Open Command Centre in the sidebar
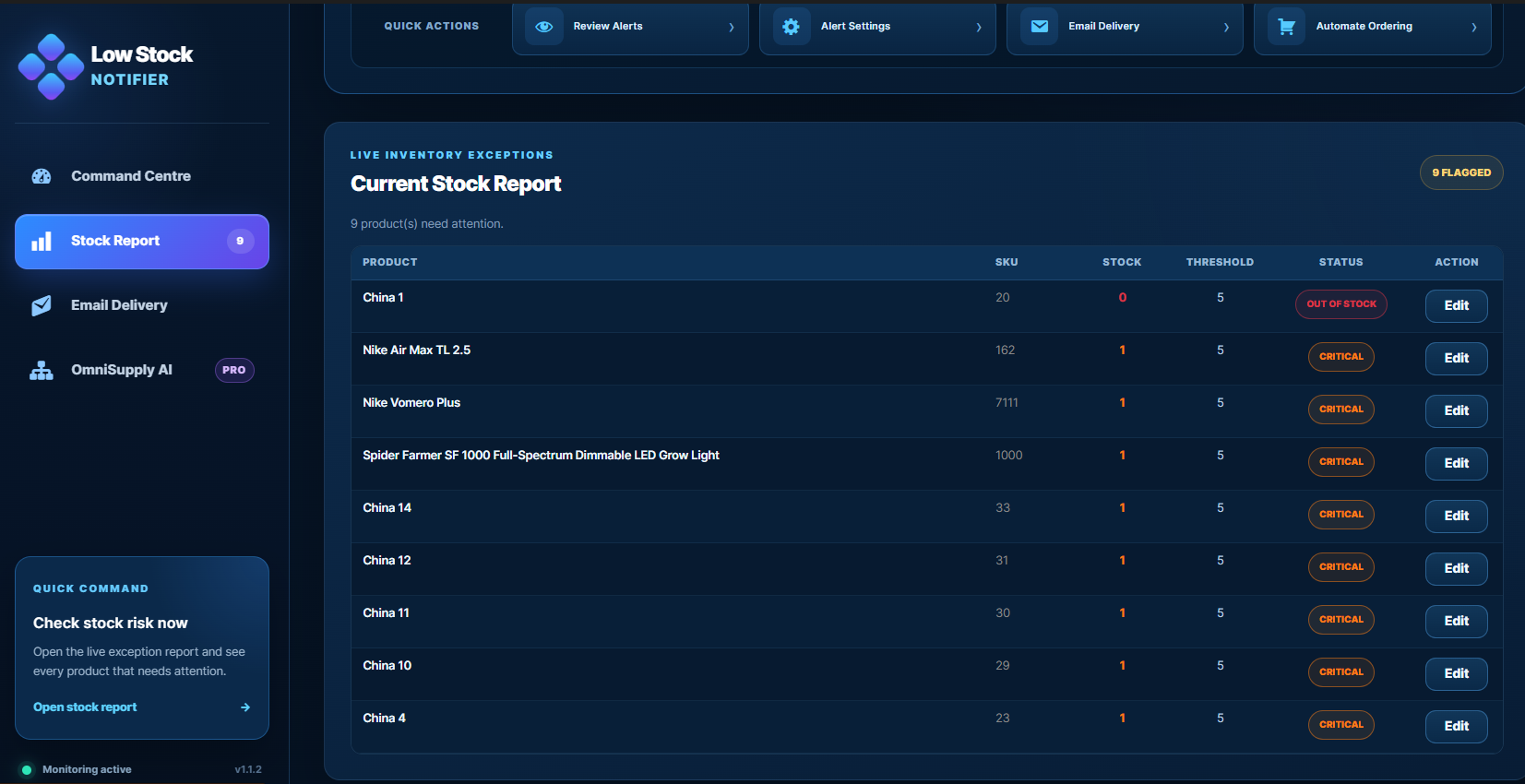The height and width of the screenshot is (784, 1525). 142,176
